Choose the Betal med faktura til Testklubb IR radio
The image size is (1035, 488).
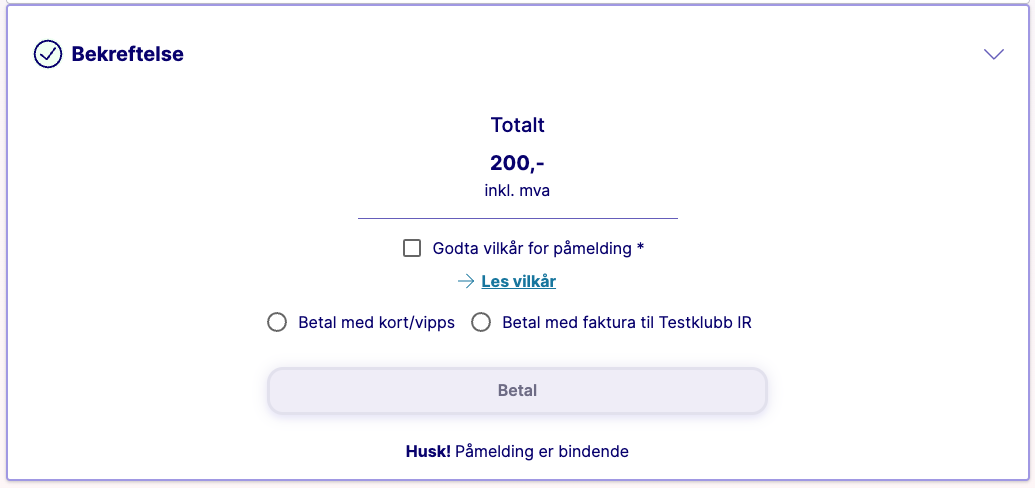pos(481,323)
